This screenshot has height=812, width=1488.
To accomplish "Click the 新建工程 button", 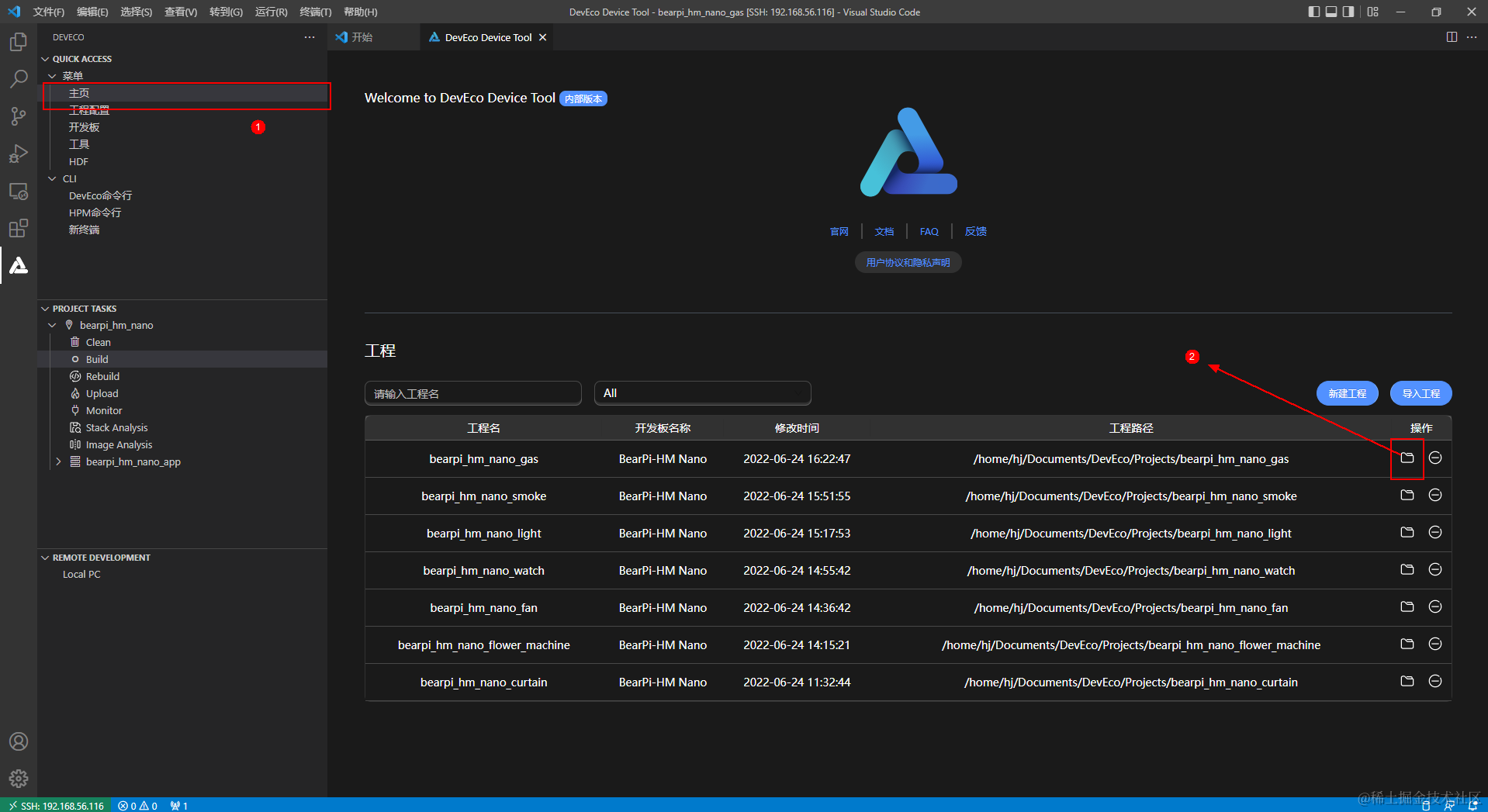I will (x=1347, y=393).
